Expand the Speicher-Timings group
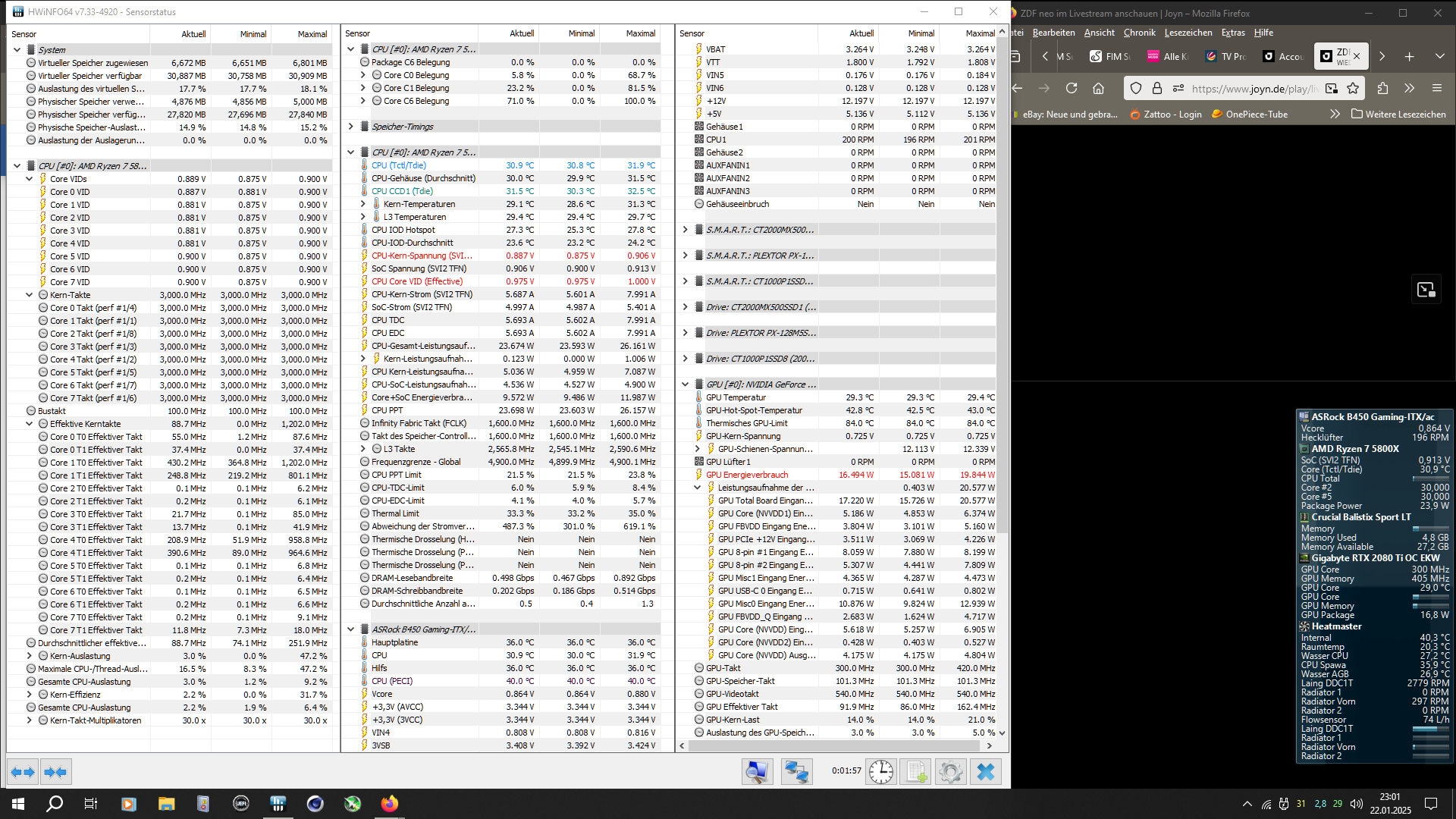 tap(351, 127)
